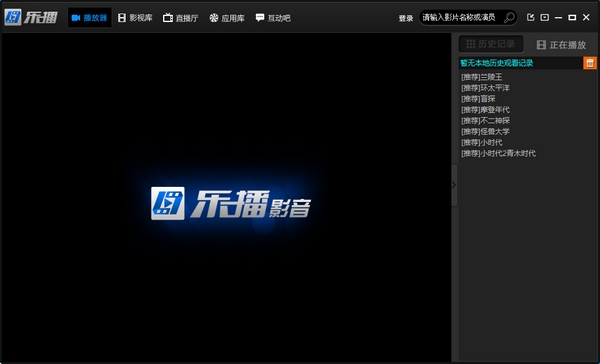Click the 登录 login link

pyautogui.click(x=406, y=18)
